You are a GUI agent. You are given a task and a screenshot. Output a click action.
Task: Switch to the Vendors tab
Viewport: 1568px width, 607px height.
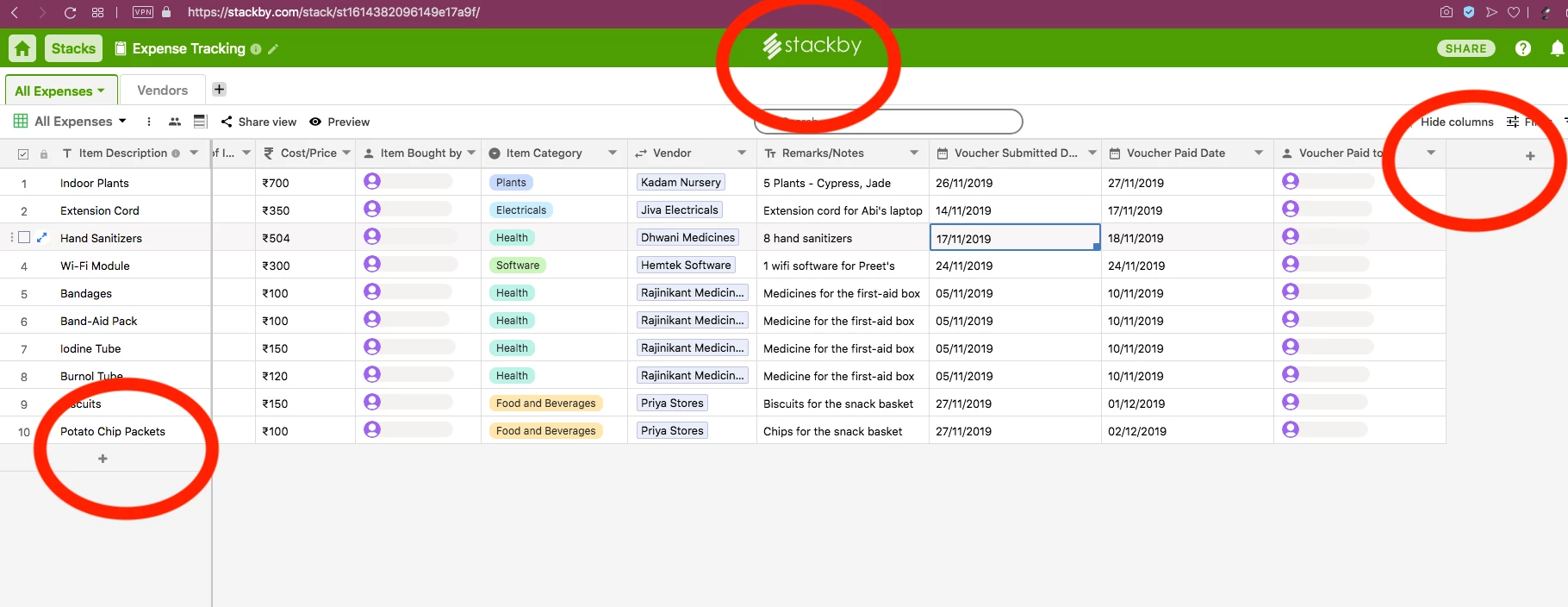[x=162, y=90]
